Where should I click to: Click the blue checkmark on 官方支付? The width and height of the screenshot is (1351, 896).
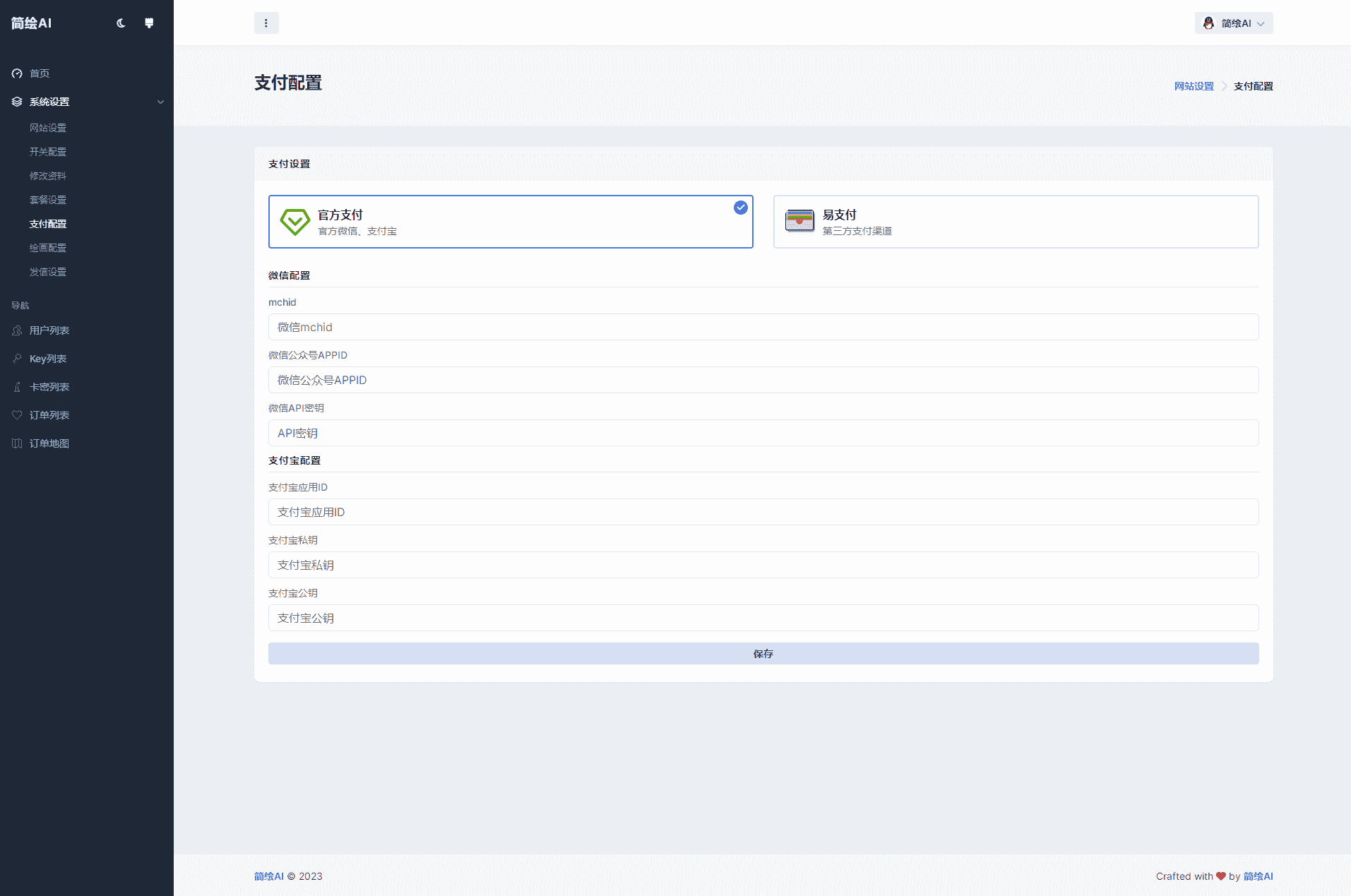tap(740, 208)
